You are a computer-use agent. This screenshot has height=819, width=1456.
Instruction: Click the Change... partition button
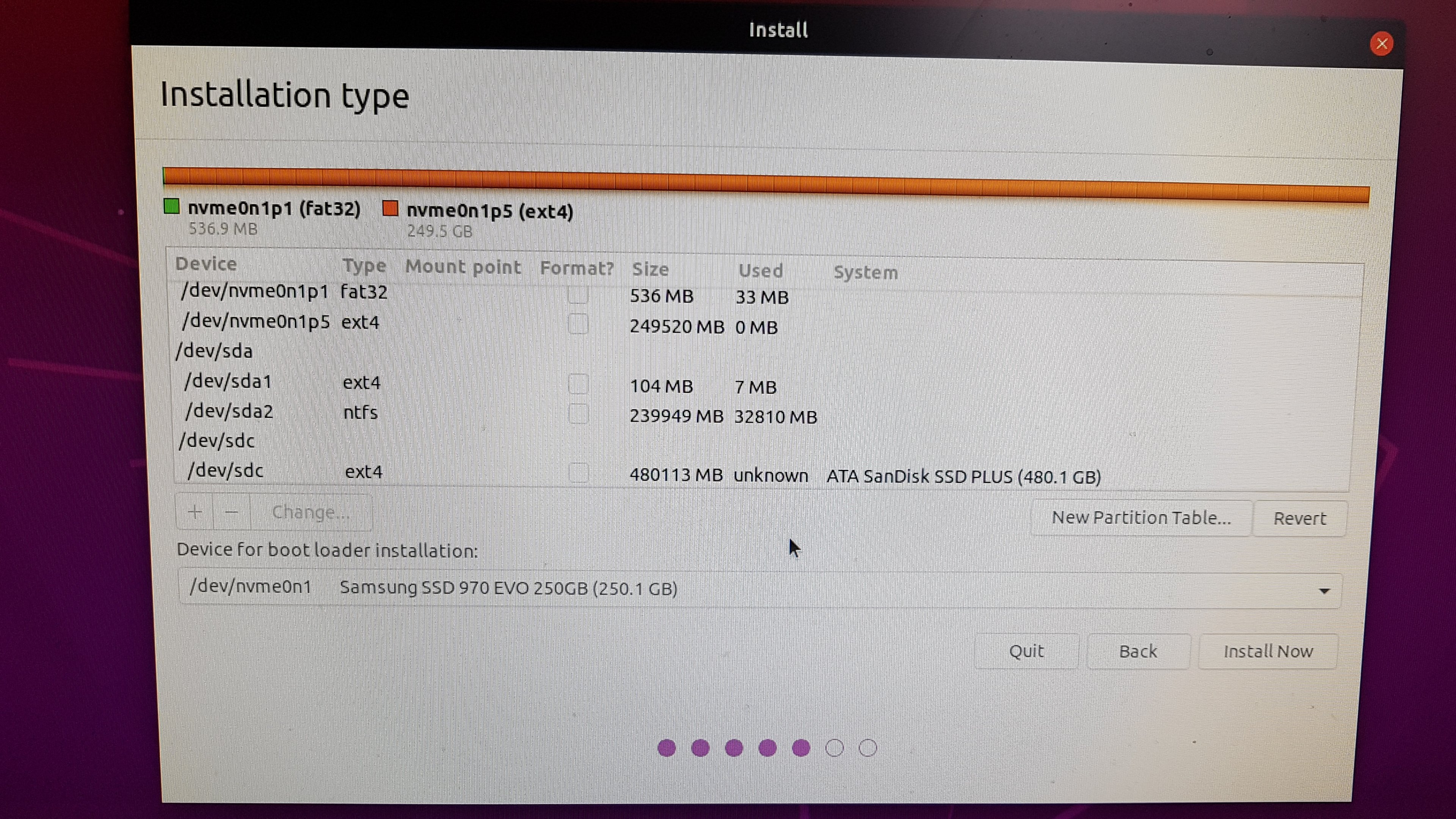tap(310, 512)
